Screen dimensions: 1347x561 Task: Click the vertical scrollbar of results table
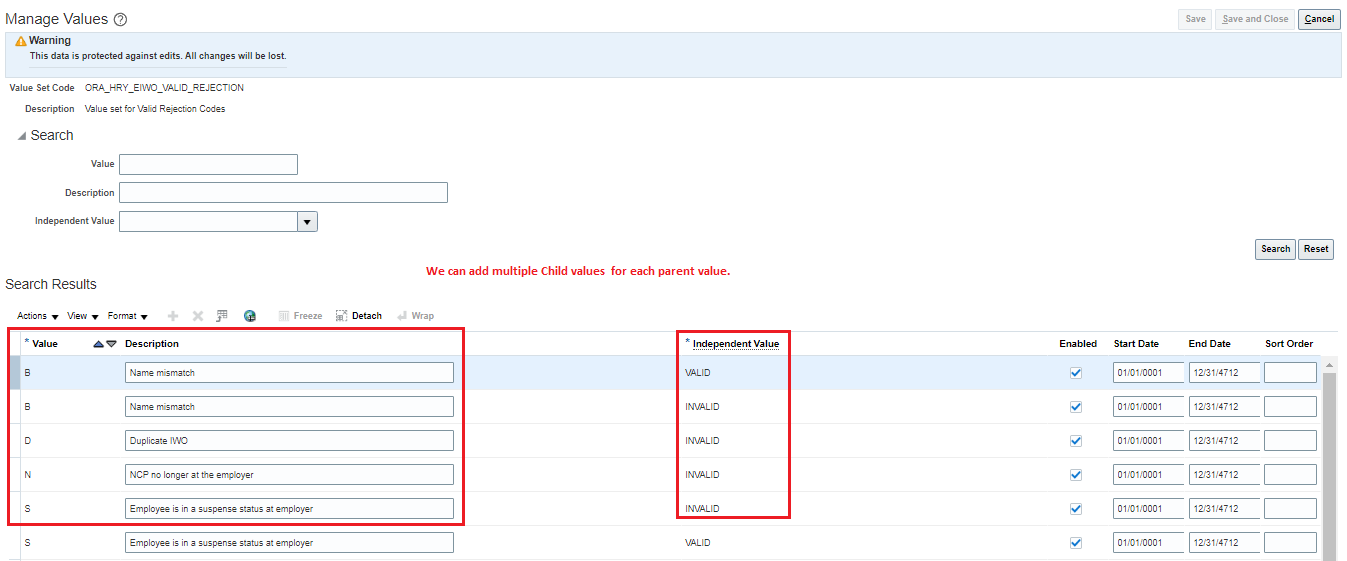pyautogui.click(x=1330, y=460)
